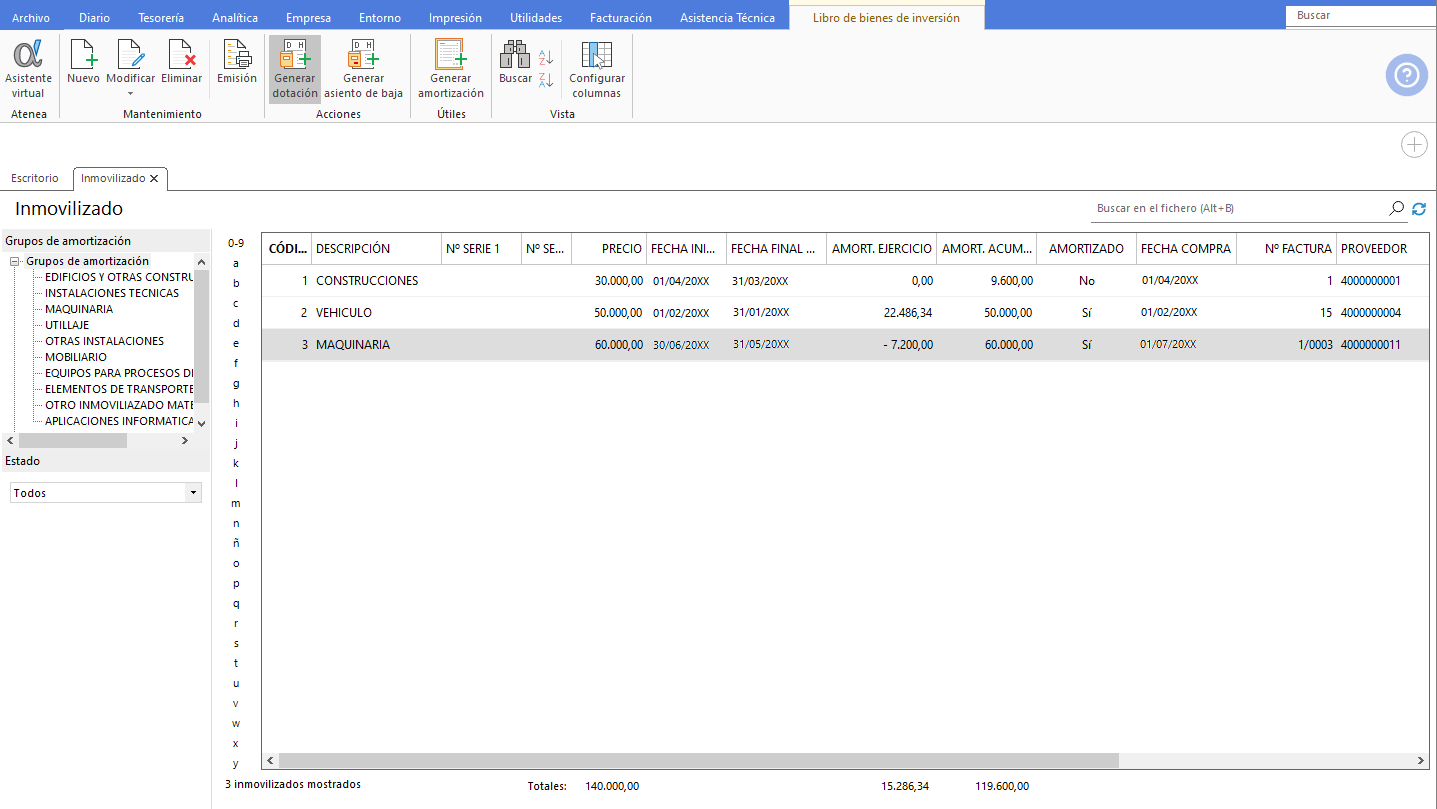Sort by the AMORTIZADO column header
This screenshot has width=1437, height=809.
coord(1087,249)
